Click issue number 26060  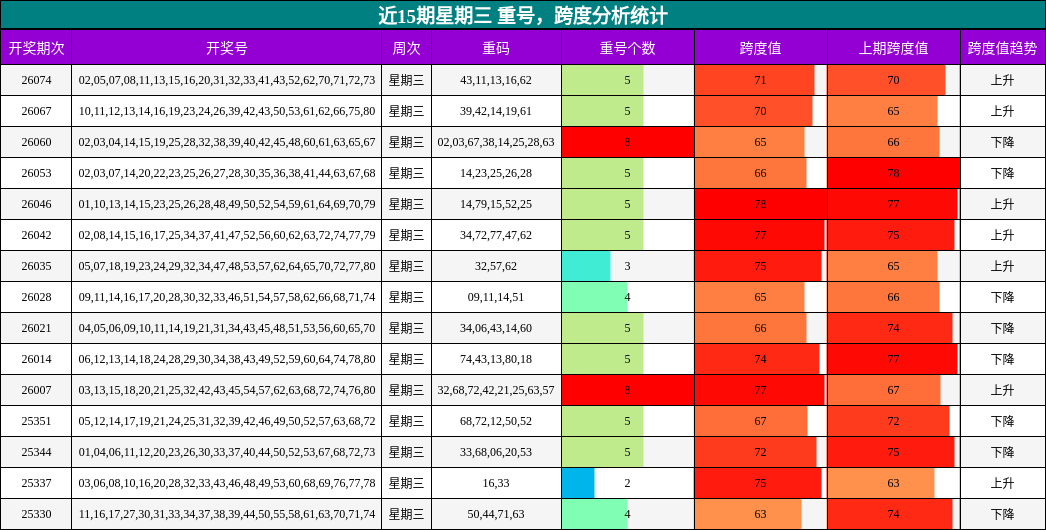[36, 142]
